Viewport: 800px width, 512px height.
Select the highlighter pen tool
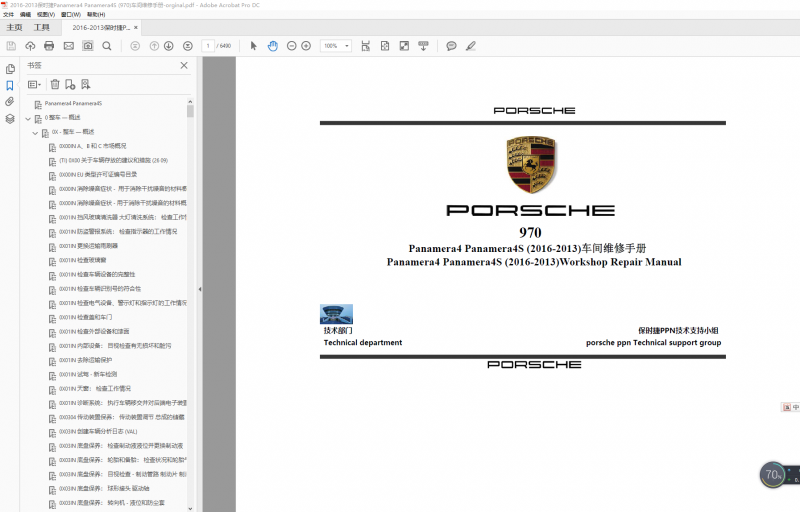[470, 46]
